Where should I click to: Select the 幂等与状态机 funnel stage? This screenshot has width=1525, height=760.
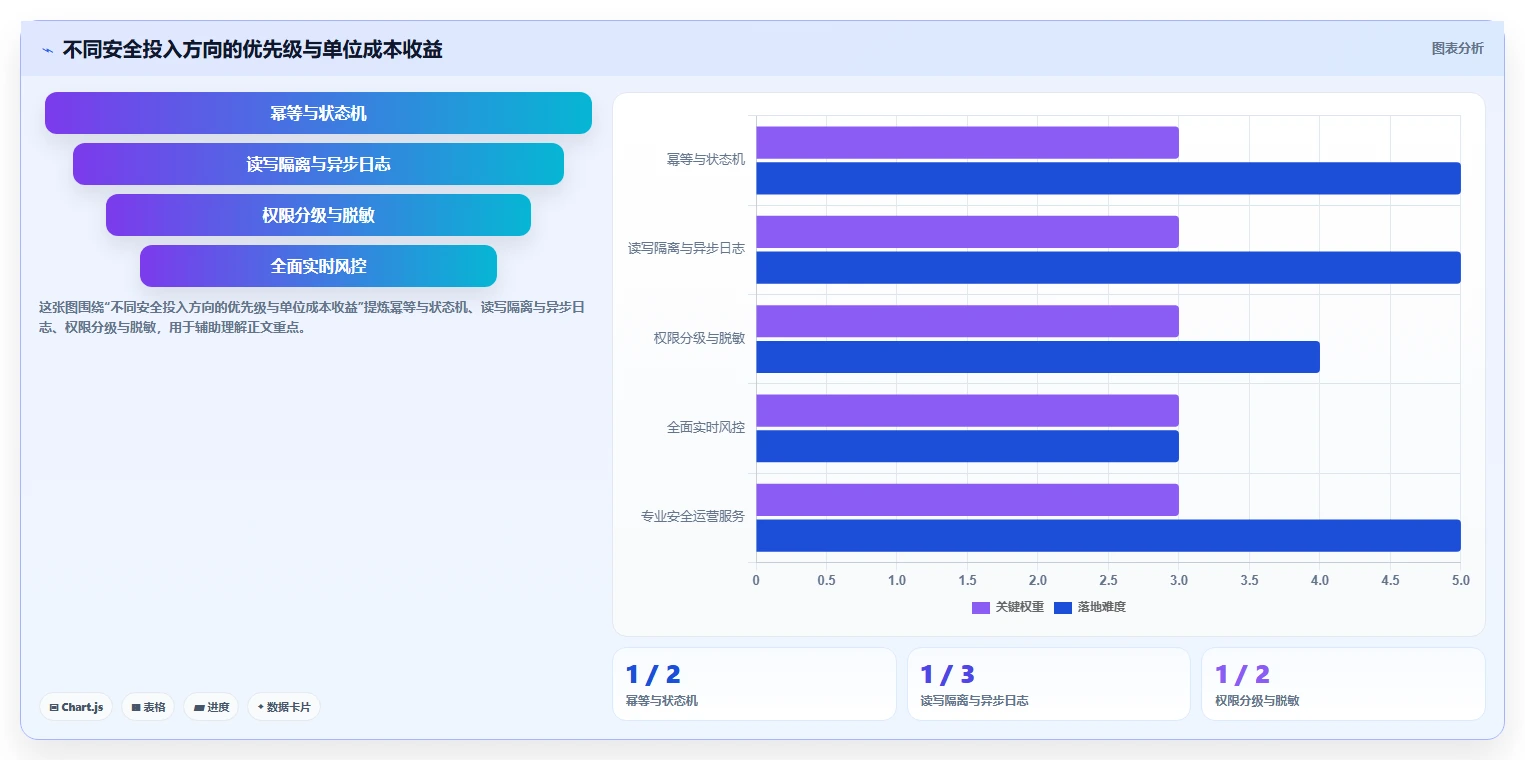point(318,113)
